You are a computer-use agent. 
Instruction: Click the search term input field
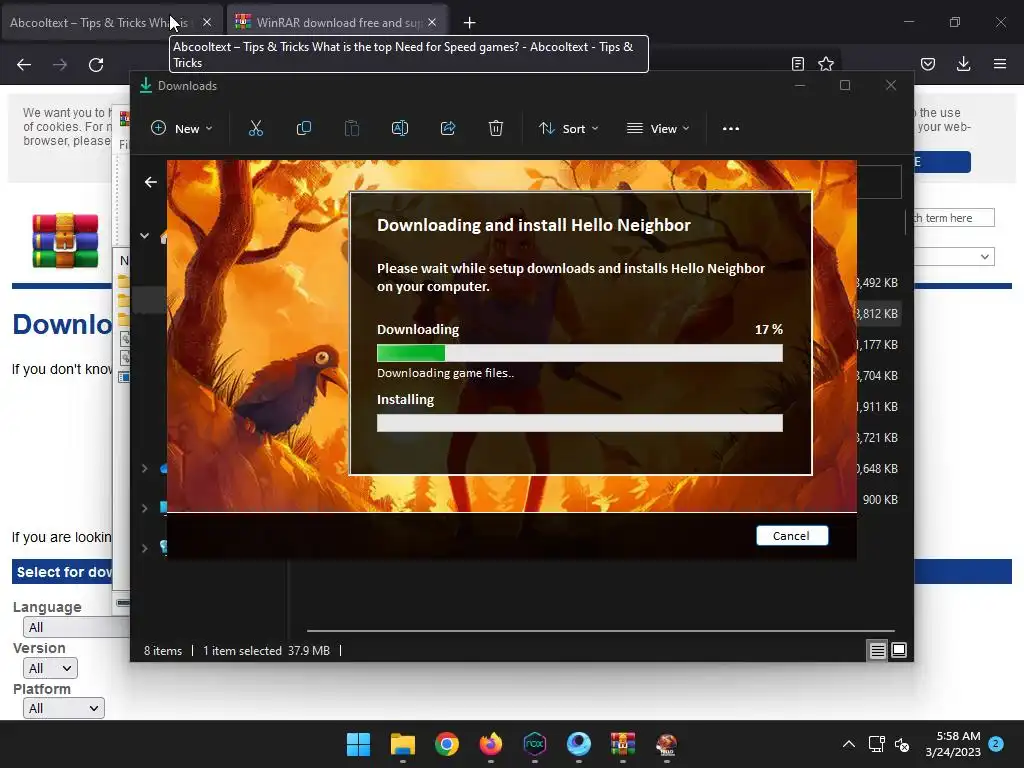click(954, 218)
